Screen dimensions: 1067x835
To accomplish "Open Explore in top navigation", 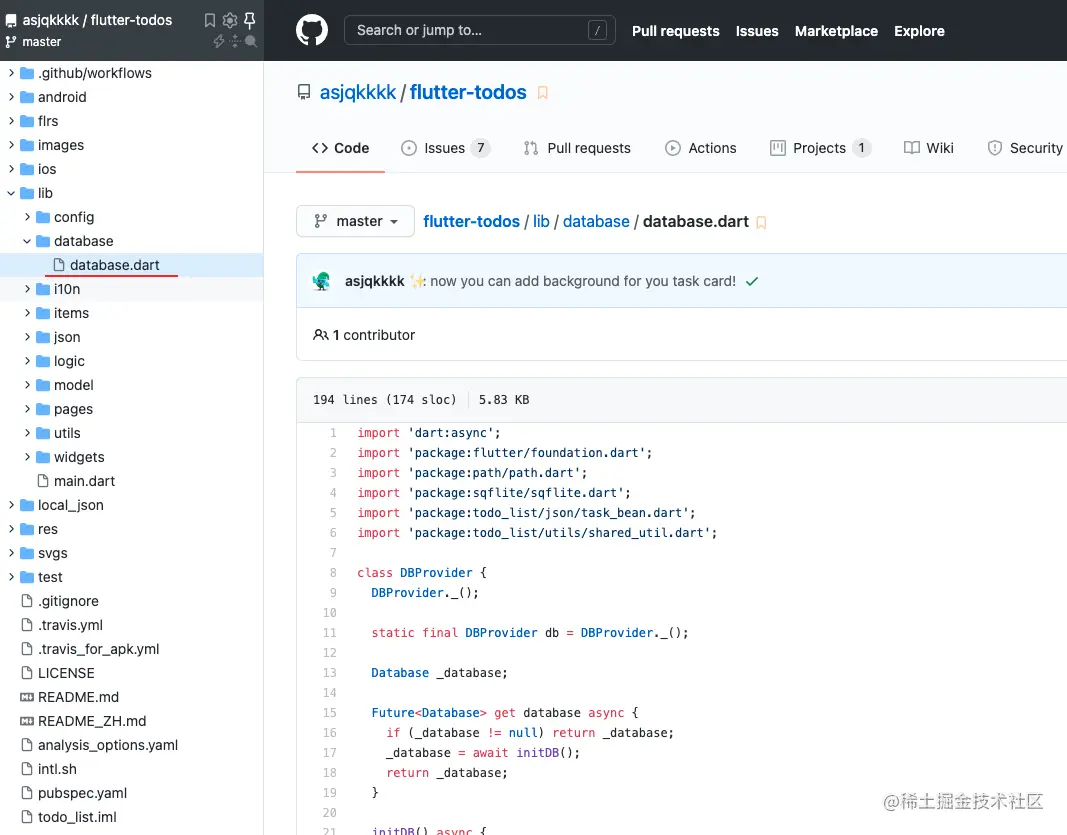I will point(919,31).
